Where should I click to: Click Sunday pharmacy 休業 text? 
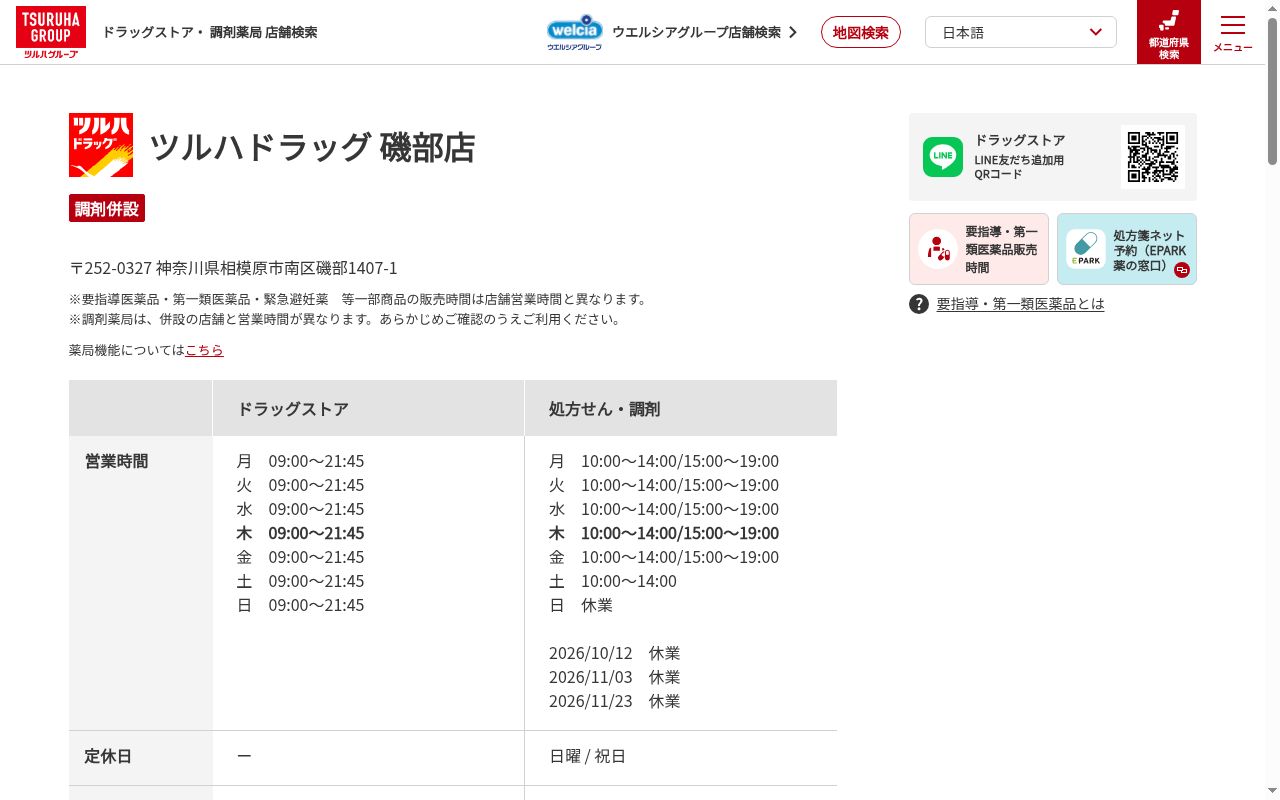point(597,605)
